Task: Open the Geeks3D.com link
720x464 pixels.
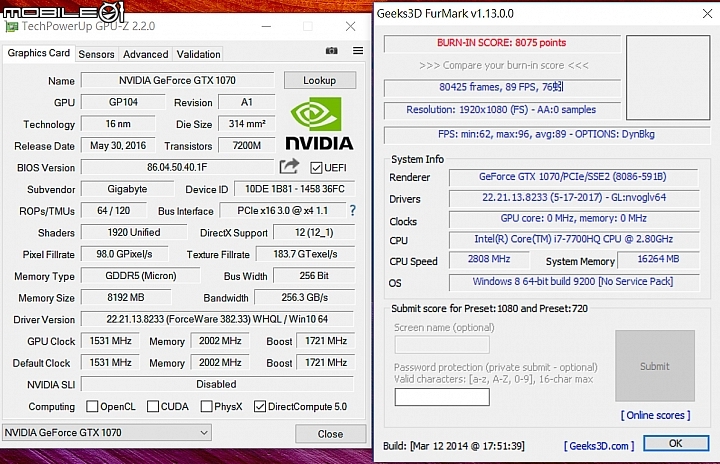Action: pyautogui.click(x=599, y=446)
